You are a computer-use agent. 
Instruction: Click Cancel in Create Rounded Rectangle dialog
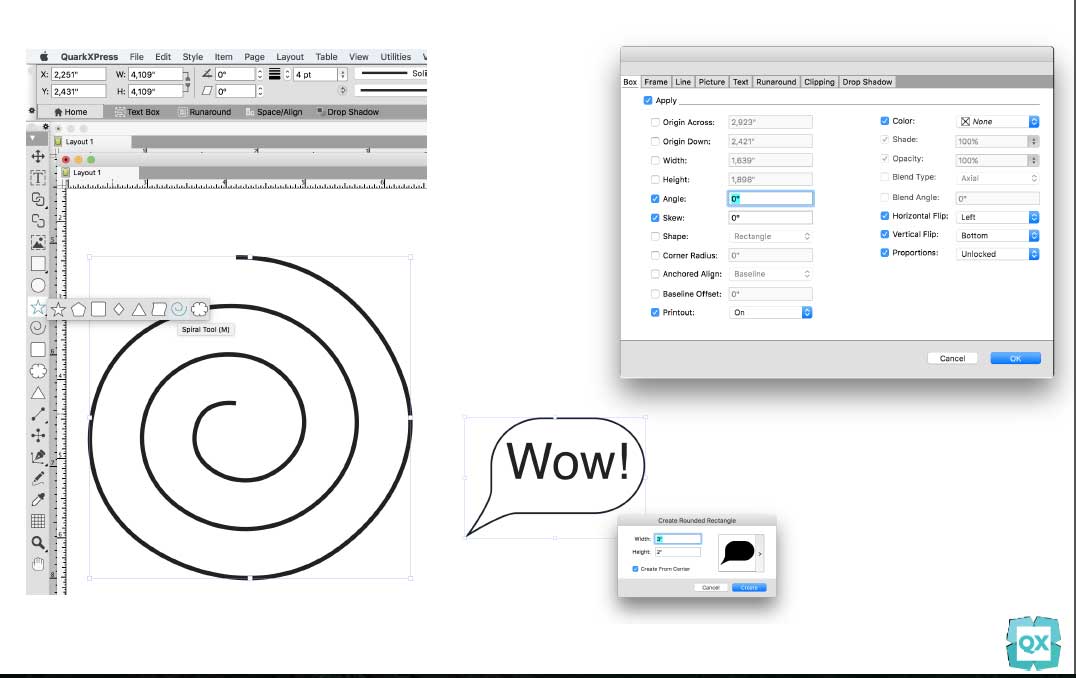tap(711, 587)
